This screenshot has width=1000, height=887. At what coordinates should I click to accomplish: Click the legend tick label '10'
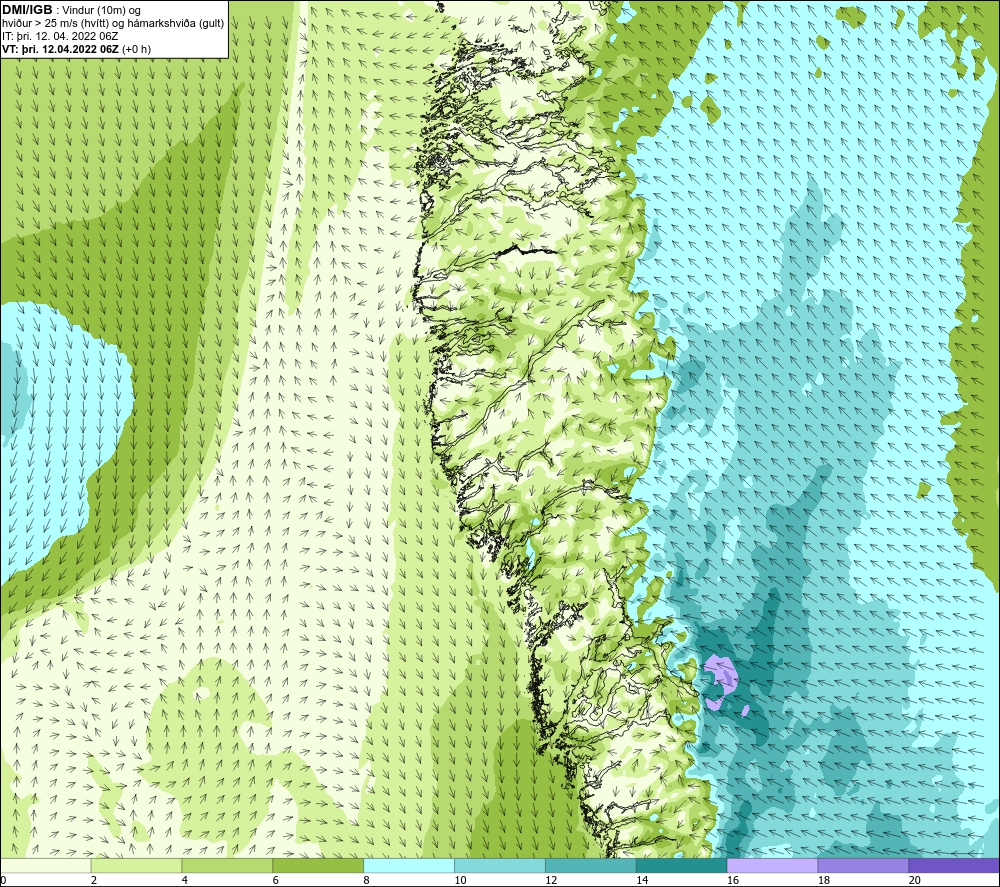click(460, 880)
